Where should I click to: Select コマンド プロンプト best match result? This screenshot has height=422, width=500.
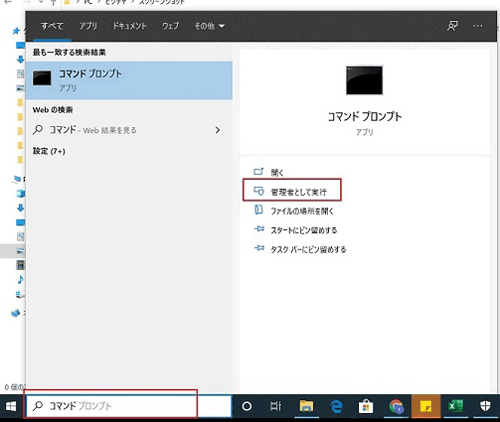point(129,80)
